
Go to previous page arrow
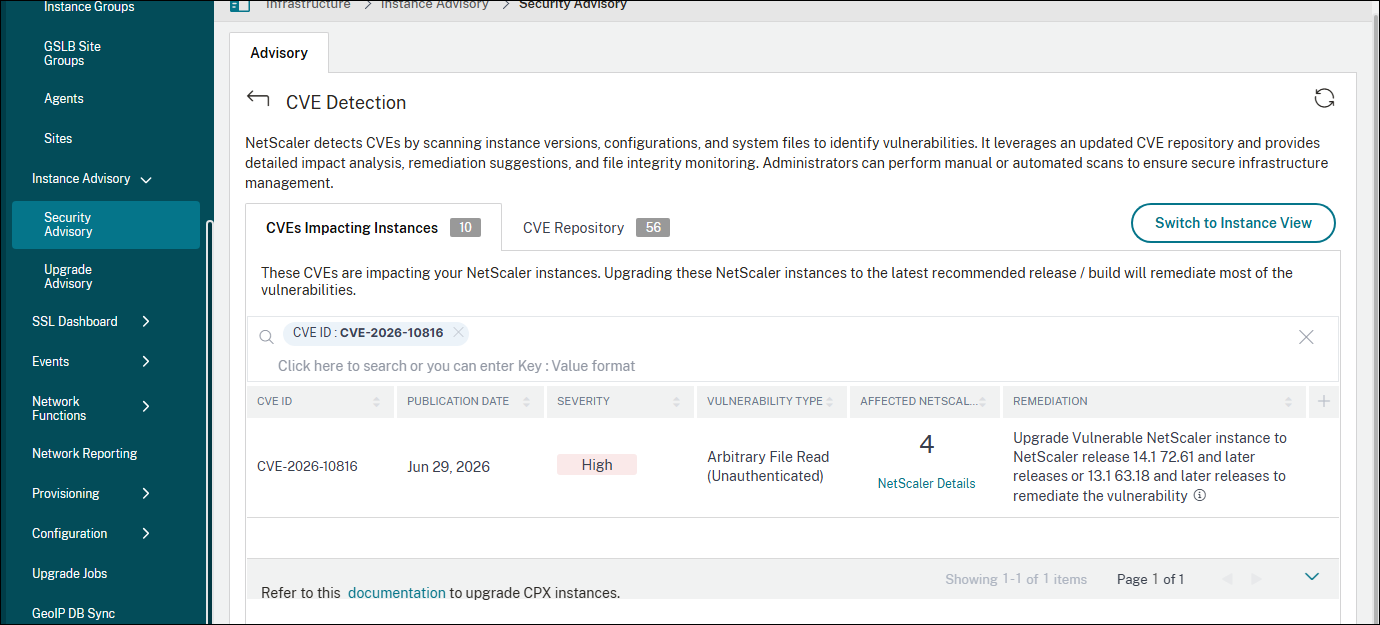point(1227,579)
